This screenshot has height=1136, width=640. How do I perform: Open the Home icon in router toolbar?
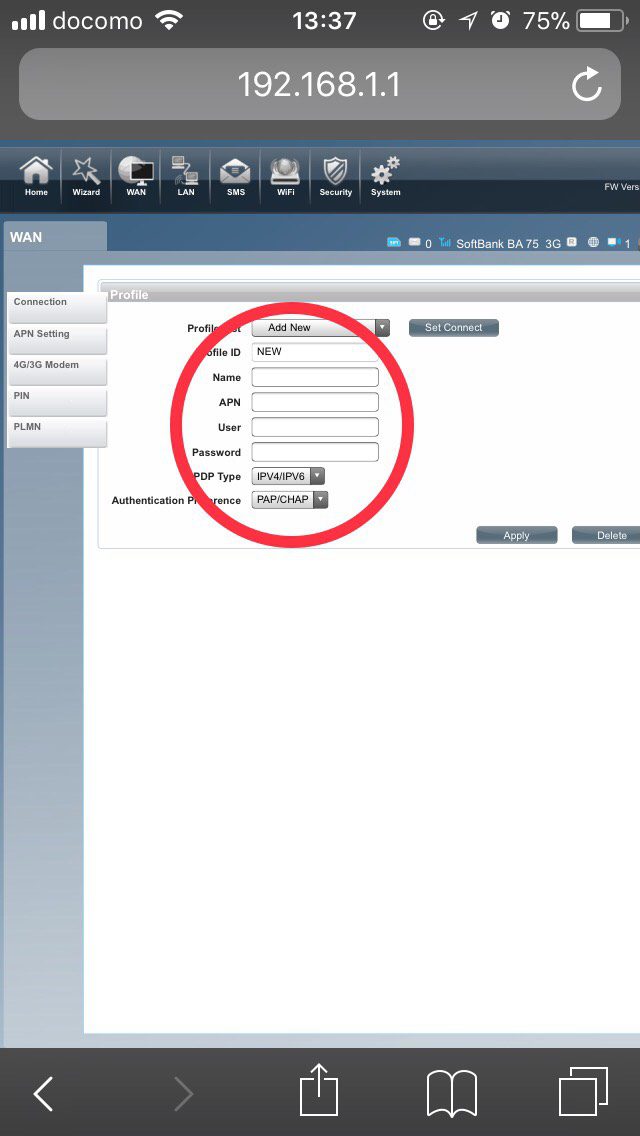coord(36,176)
